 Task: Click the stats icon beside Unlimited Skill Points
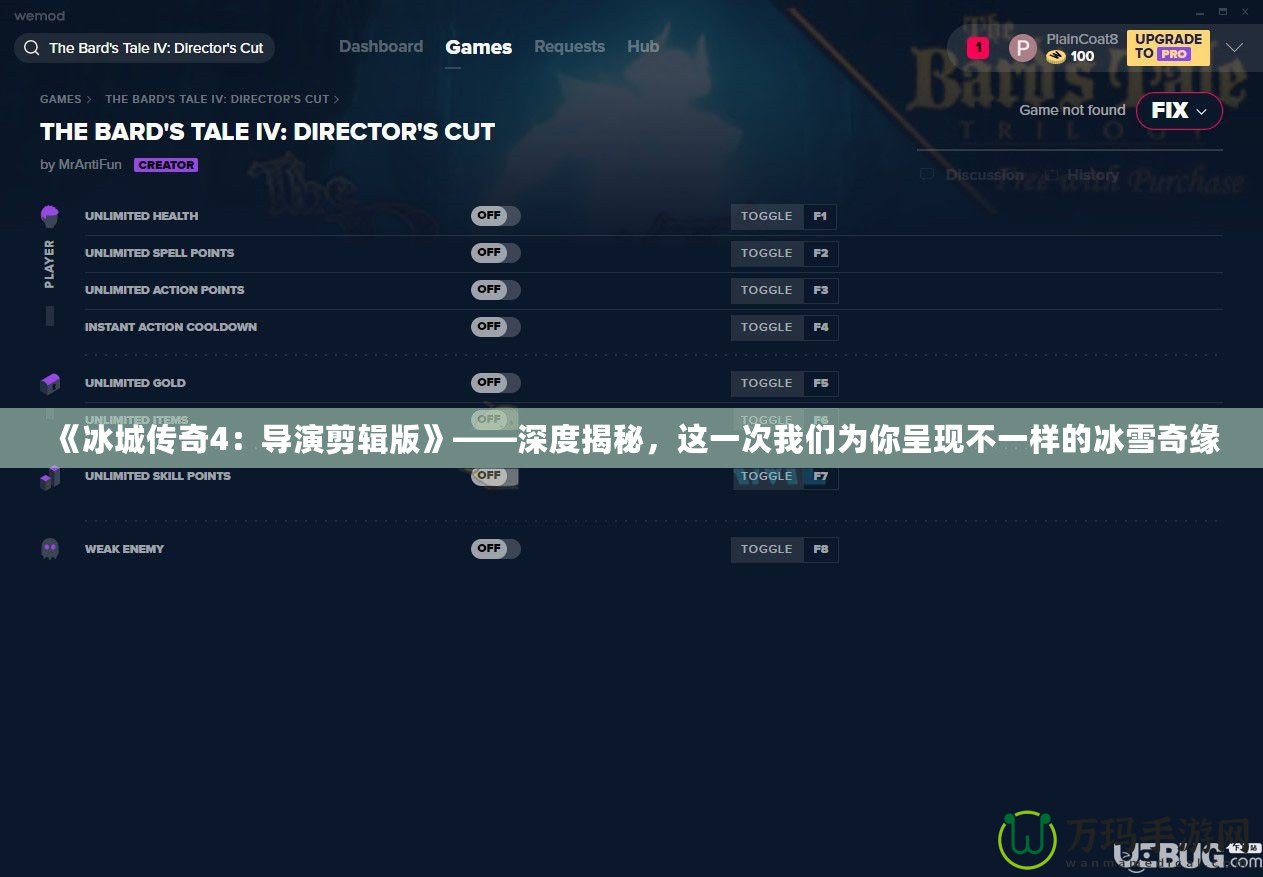[x=50, y=477]
